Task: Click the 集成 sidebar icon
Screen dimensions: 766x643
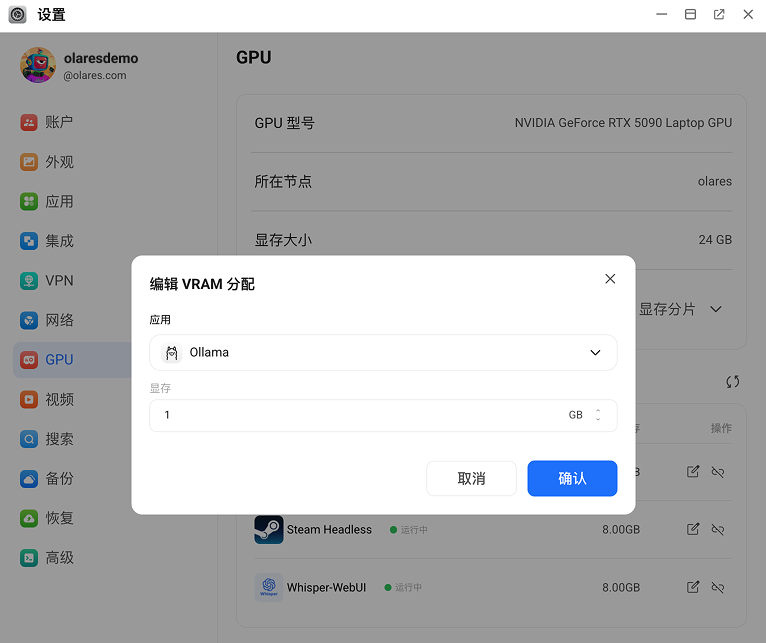Action: 29,241
